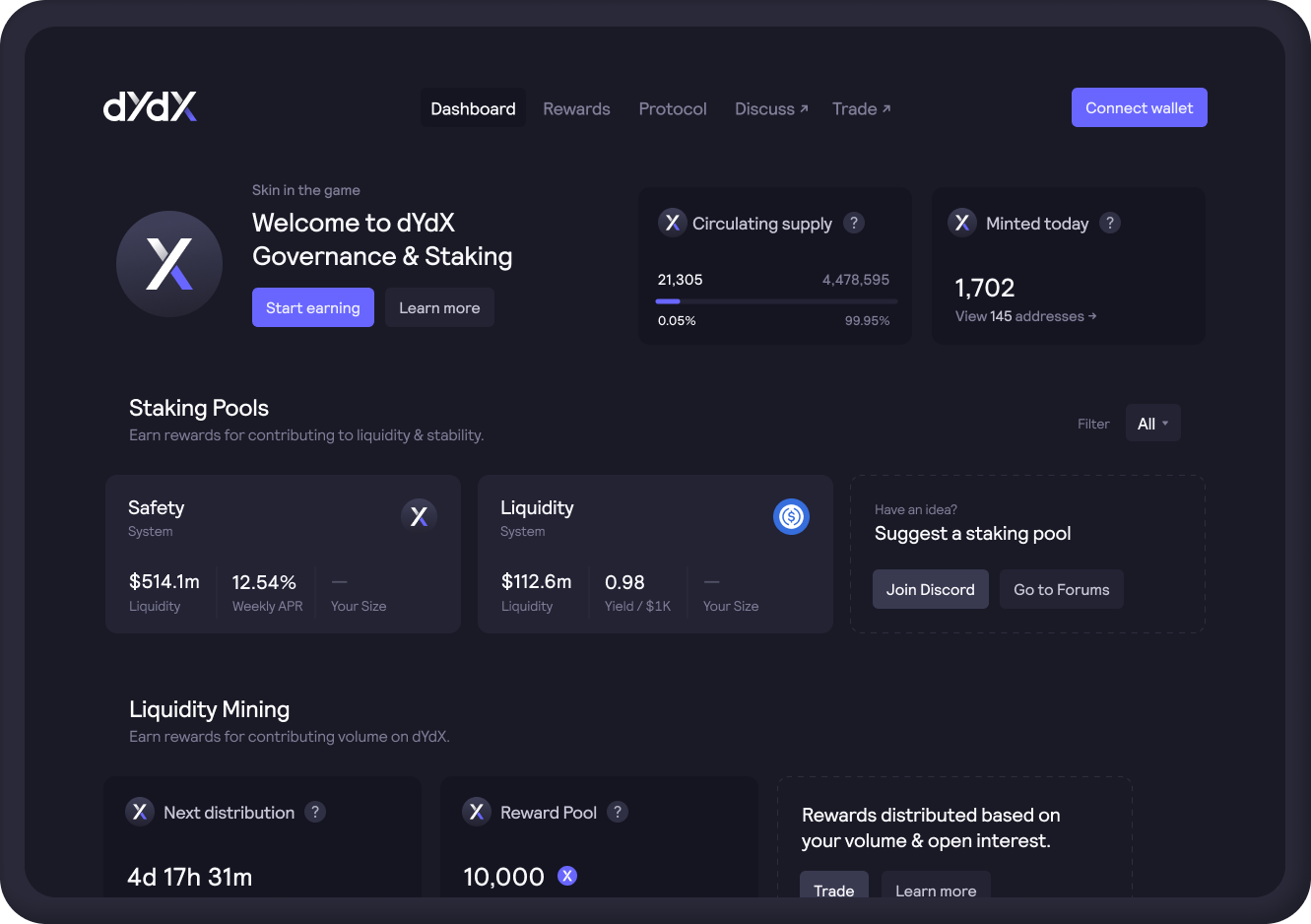Open the Trade external link in navigation
This screenshot has height=924, width=1311.
[x=861, y=108]
